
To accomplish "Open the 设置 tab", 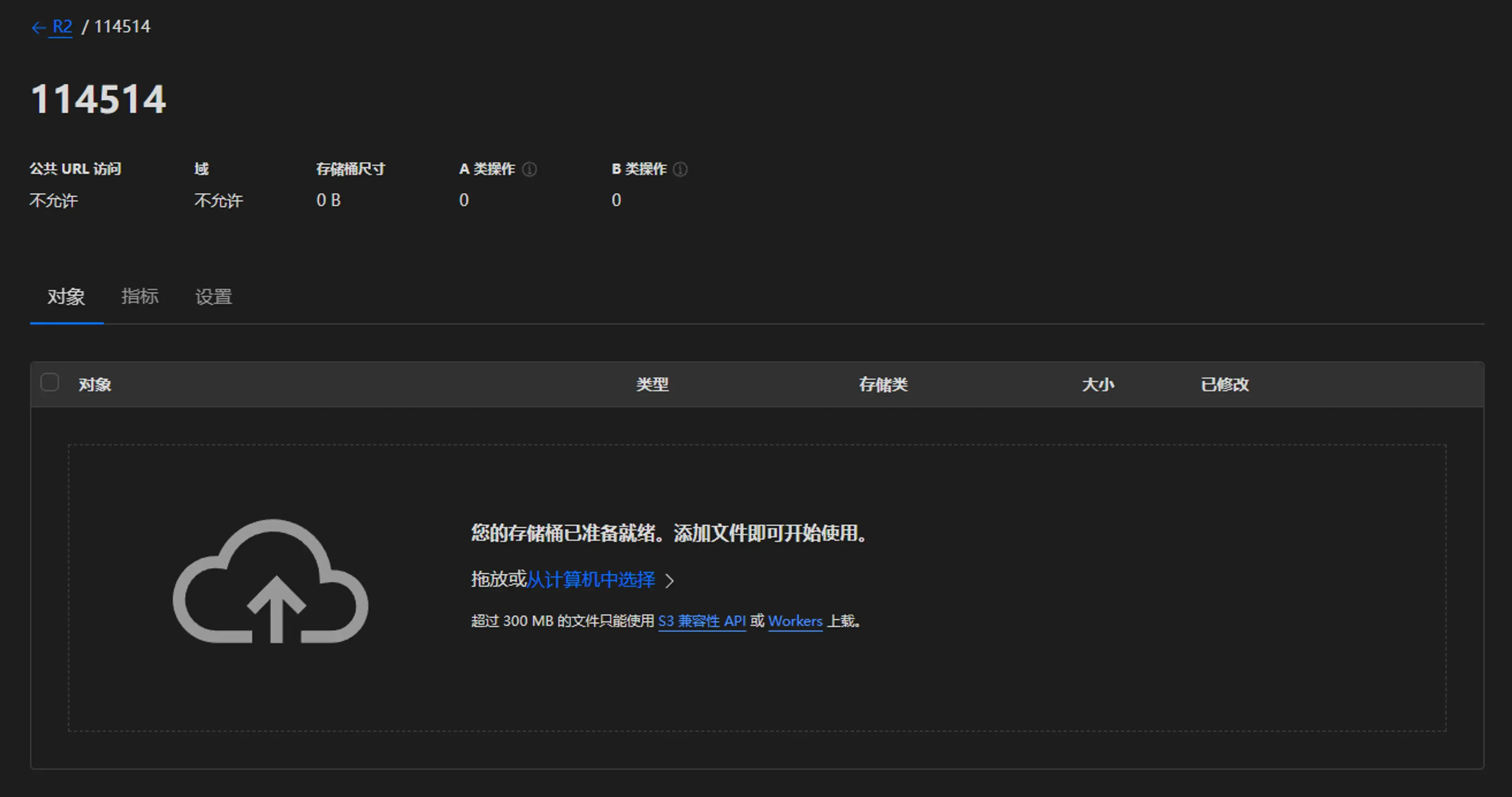I will tap(214, 297).
